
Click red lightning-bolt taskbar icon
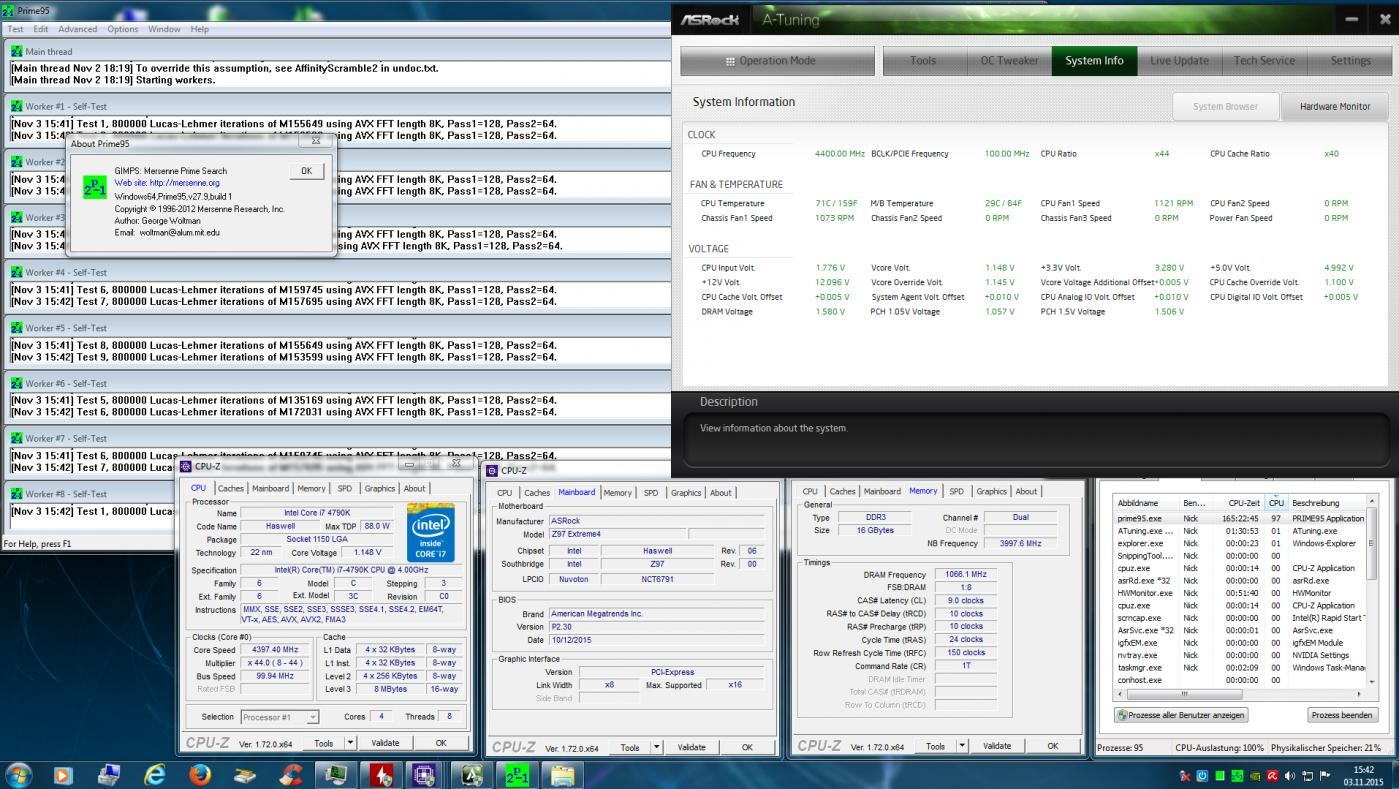click(381, 773)
